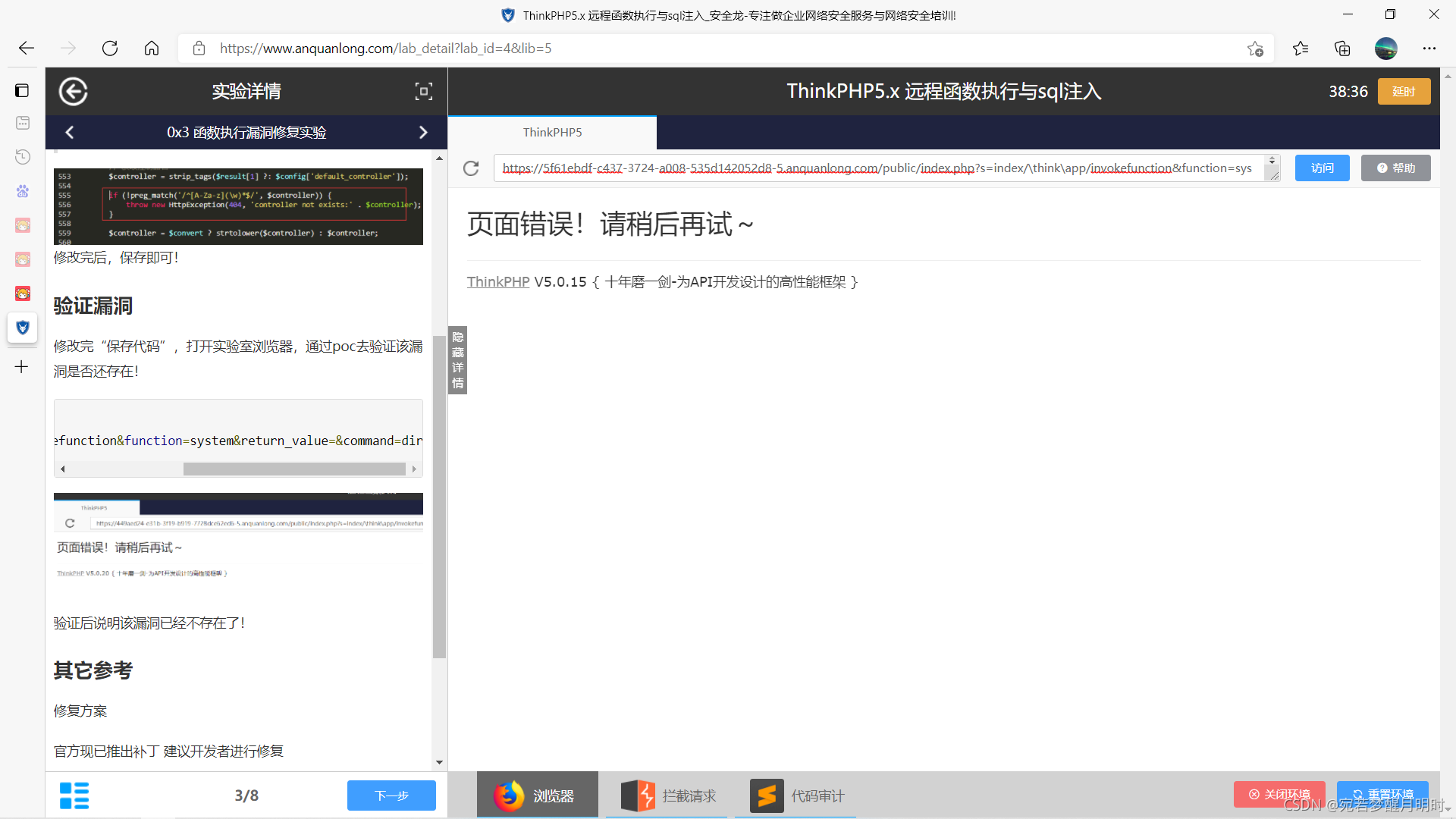
Task: Open the step list grid icon
Action: click(74, 795)
